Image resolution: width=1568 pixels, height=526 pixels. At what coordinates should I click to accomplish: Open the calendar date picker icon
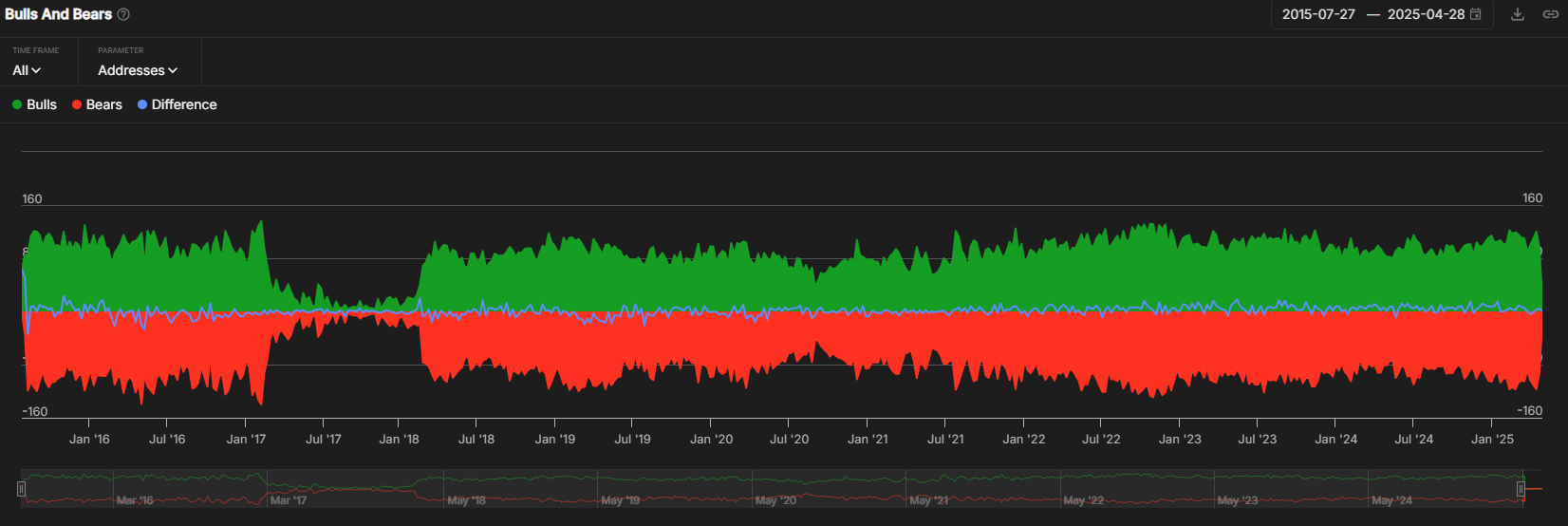click(1476, 14)
